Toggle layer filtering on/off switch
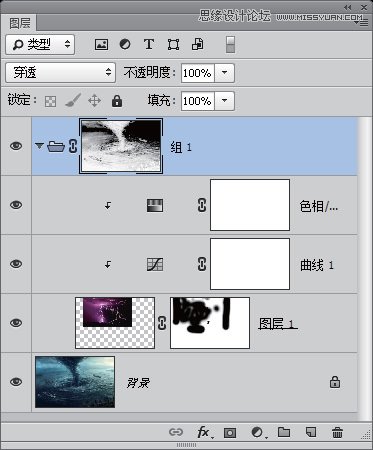Viewport: 373px width, 450px height. tap(230, 44)
